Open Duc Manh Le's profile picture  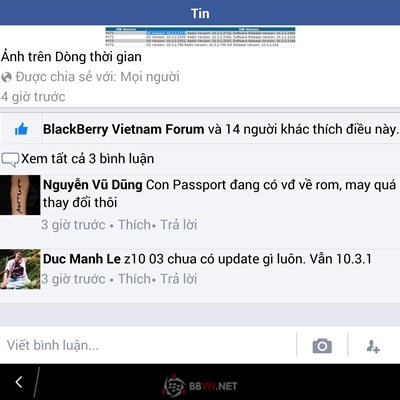[20, 269]
